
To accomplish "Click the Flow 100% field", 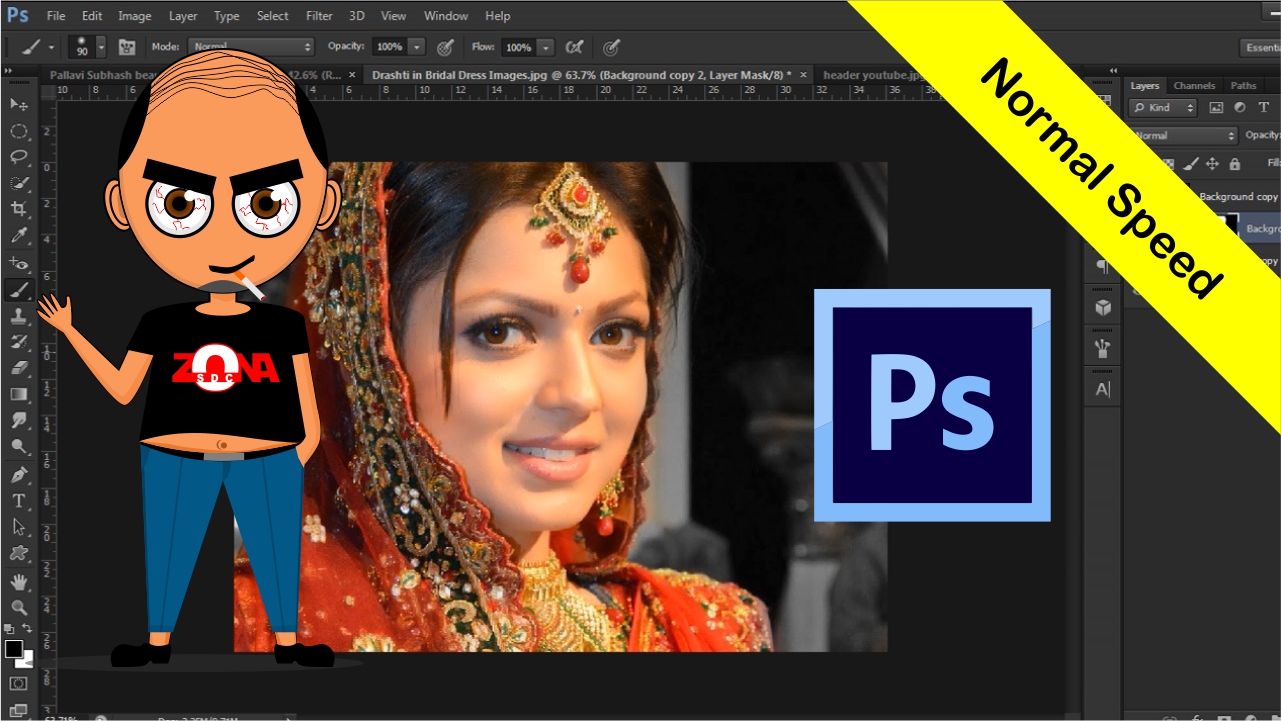I will [518, 47].
